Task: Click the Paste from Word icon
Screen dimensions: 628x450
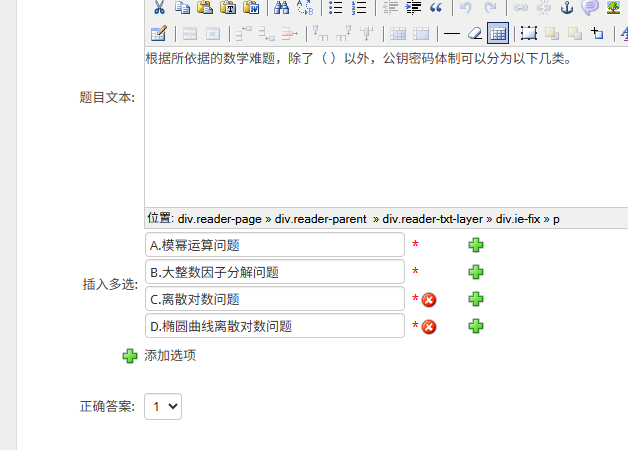Action: click(x=251, y=8)
